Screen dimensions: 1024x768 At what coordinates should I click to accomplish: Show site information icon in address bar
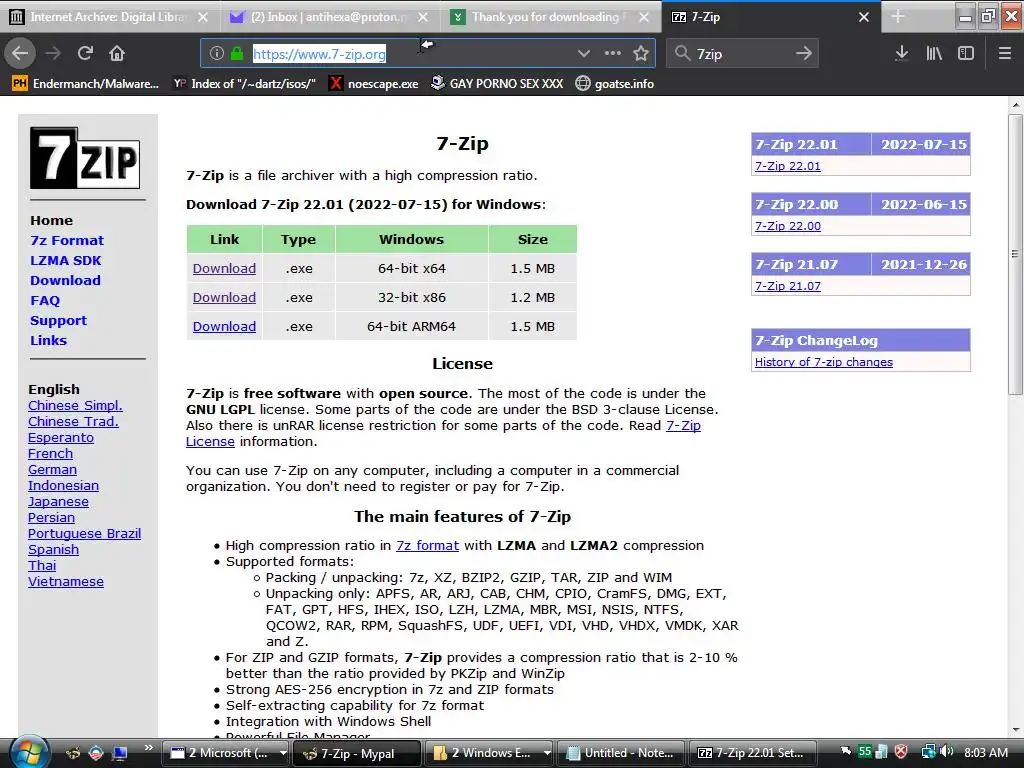click(x=217, y=54)
